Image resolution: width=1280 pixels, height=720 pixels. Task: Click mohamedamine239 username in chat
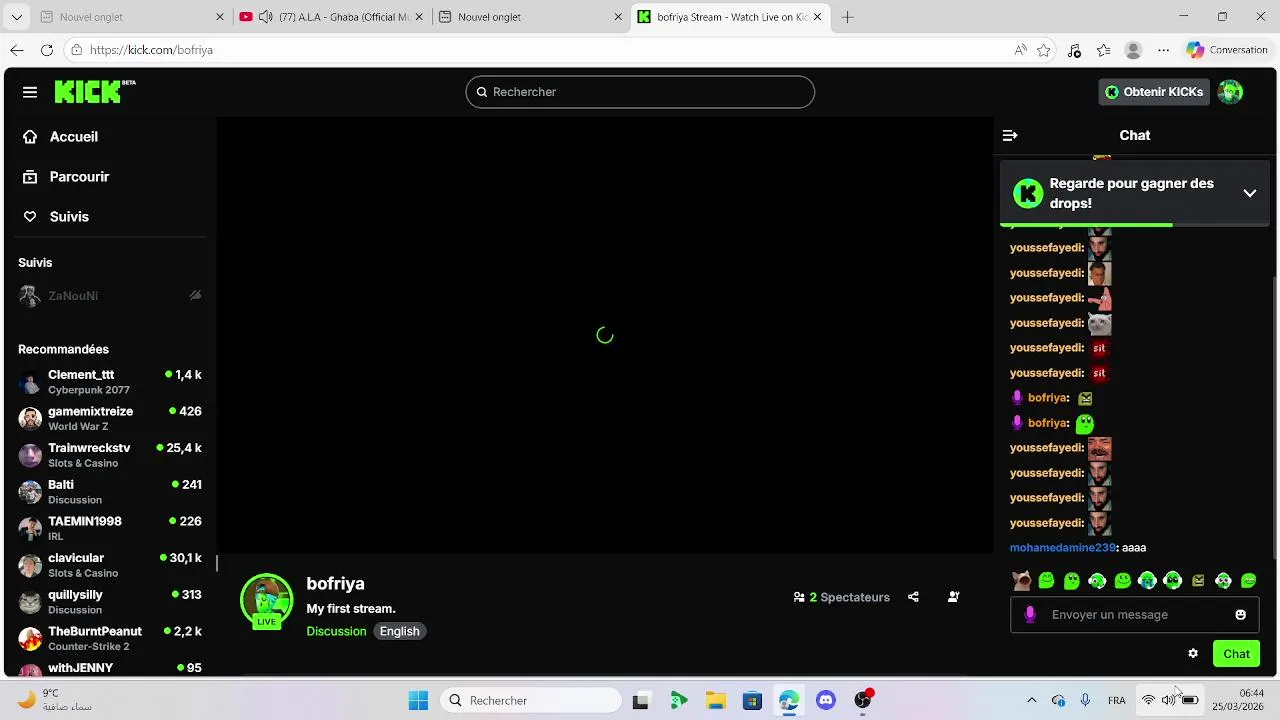point(1062,548)
